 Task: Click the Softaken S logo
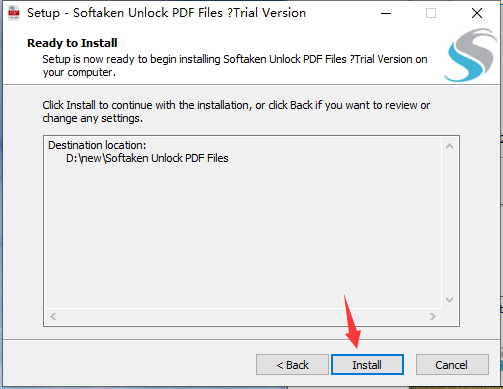tap(471, 55)
